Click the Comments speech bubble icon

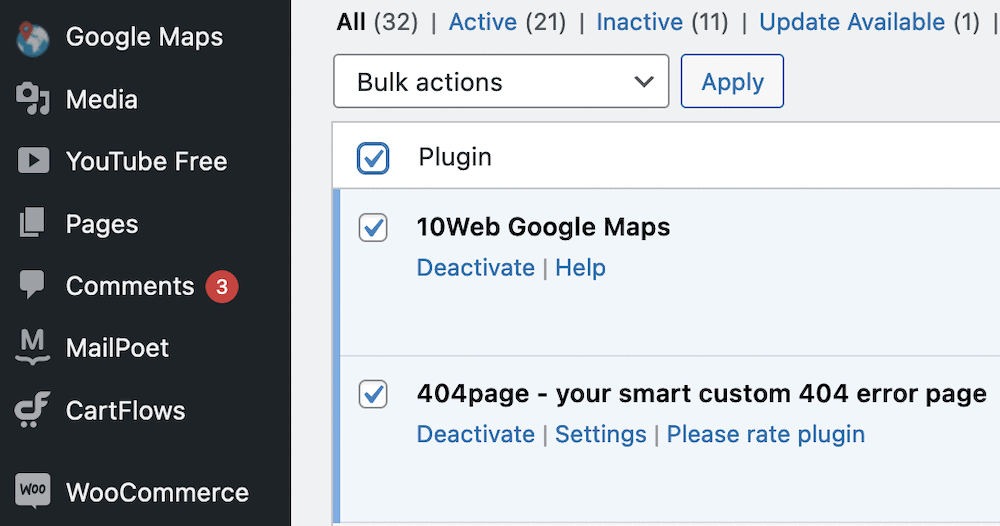click(32, 284)
